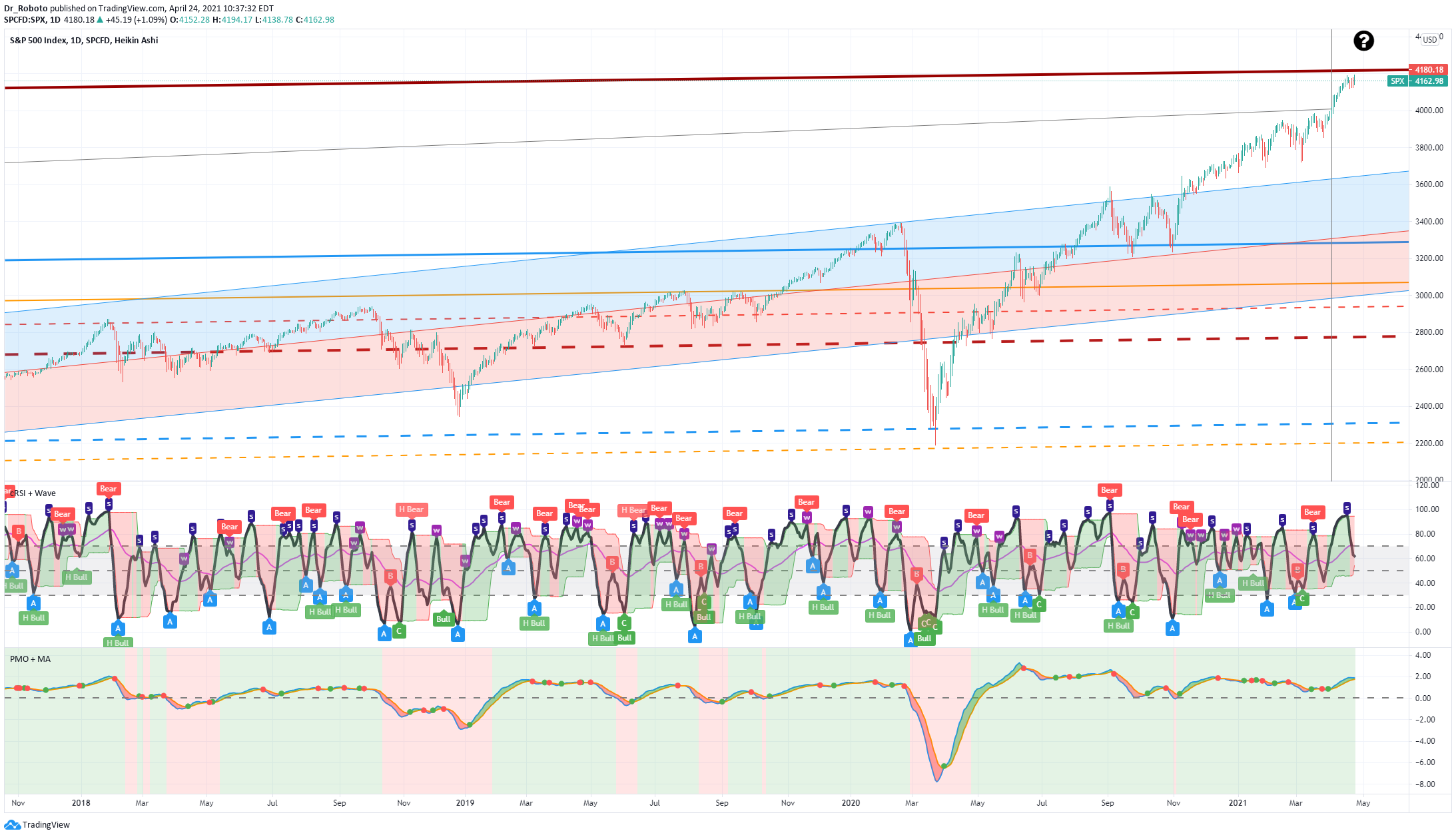The width and height of the screenshot is (1456, 837).
Task: Click the 120.00 value on cRSI scale
Action: coord(1427,485)
